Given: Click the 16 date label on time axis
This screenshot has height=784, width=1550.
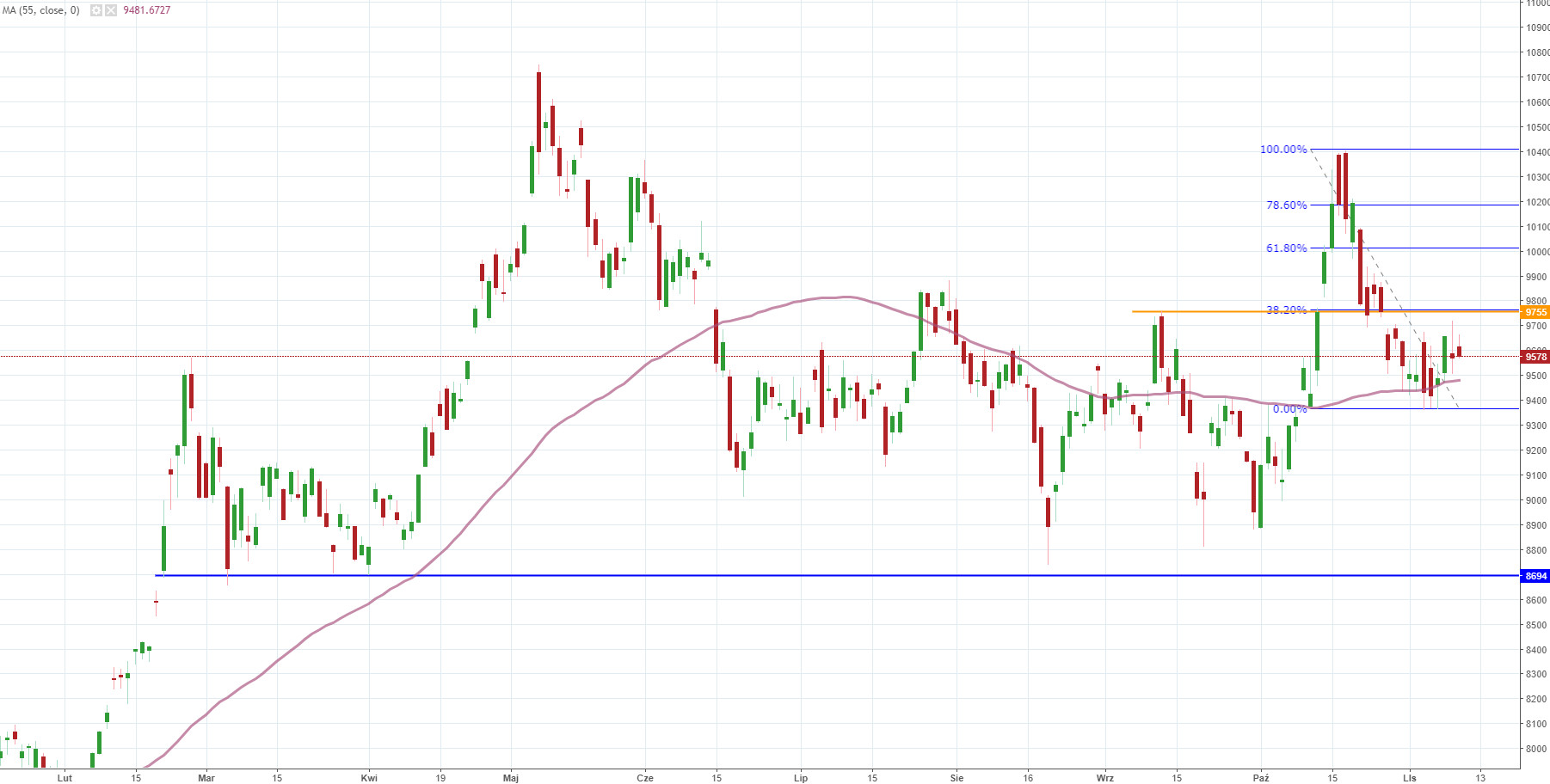Looking at the screenshot, I should click(x=1028, y=778).
